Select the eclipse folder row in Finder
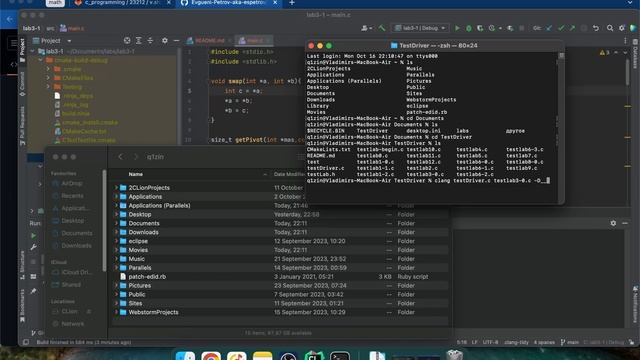This screenshot has height=360, width=640. pyautogui.click(x=280, y=241)
